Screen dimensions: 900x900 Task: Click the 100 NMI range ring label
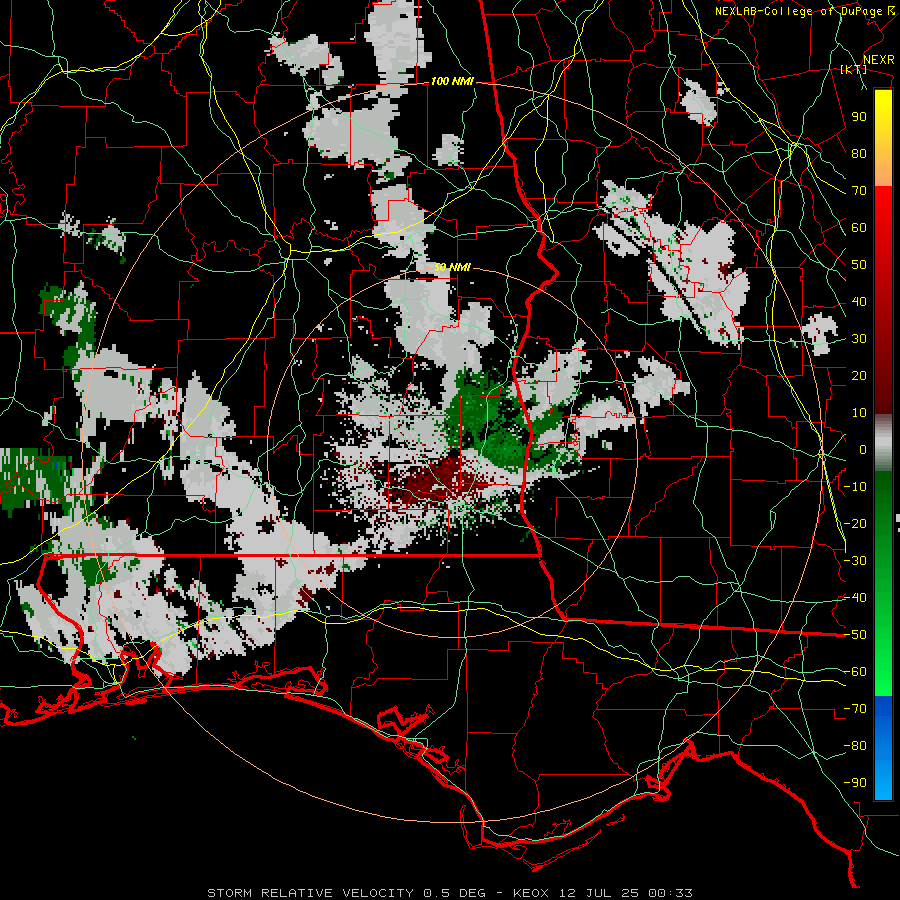[x=452, y=82]
